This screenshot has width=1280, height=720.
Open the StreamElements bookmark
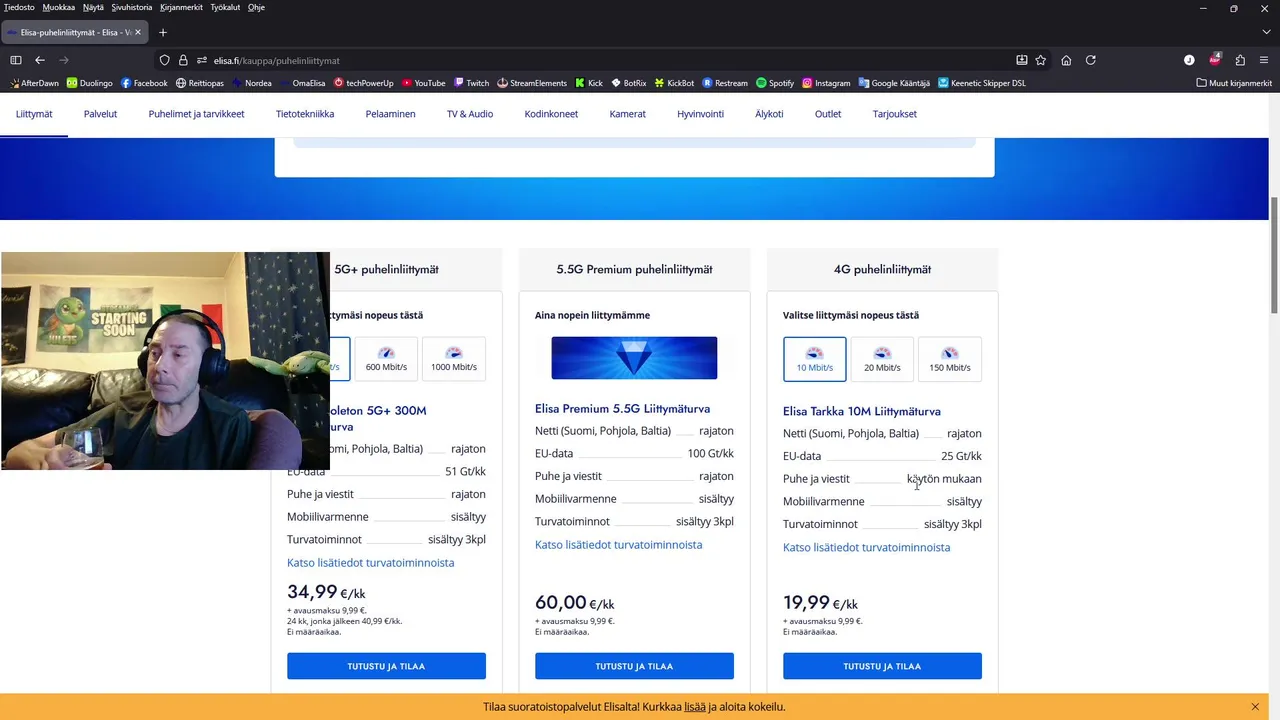pyautogui.click(x=531, y=83)
